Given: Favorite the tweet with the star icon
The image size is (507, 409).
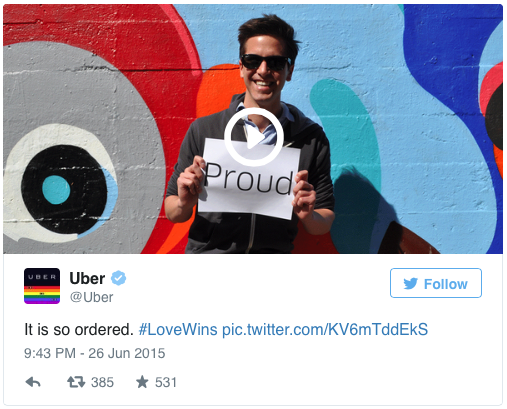Looking at the screenshot, I should click(142, 382).
